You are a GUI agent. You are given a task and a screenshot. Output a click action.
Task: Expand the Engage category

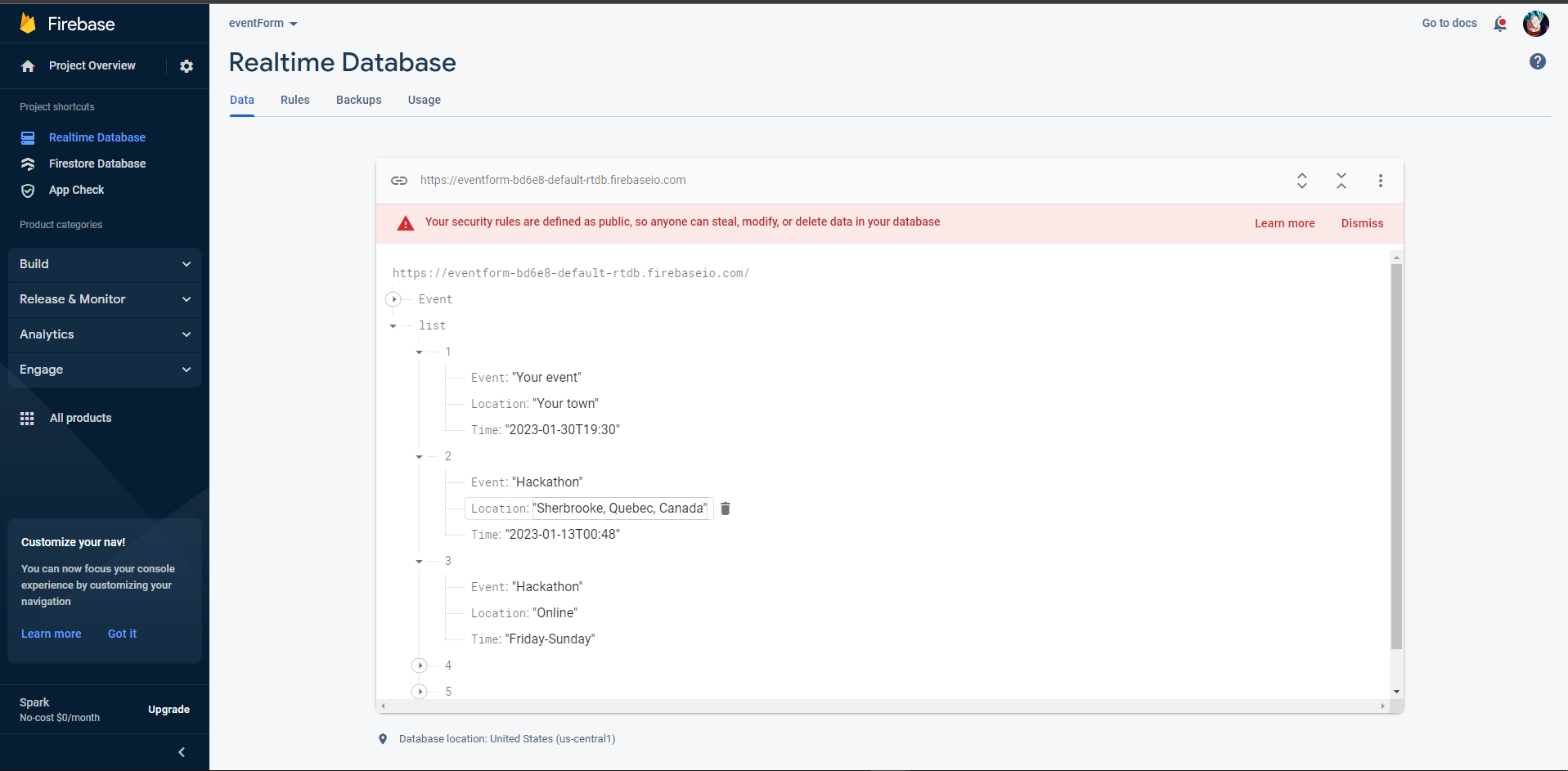[105, 370]
